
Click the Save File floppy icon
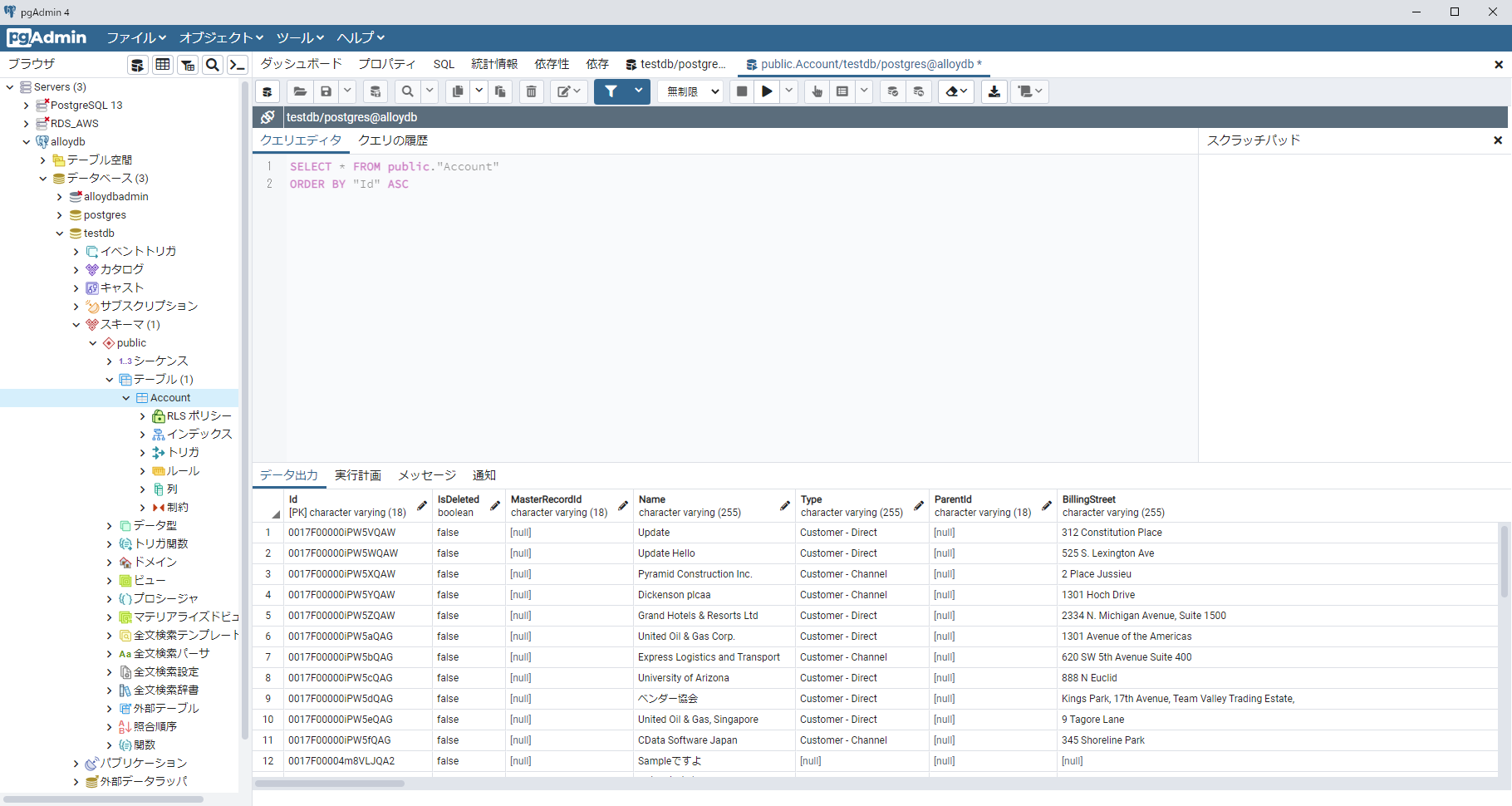326,91
